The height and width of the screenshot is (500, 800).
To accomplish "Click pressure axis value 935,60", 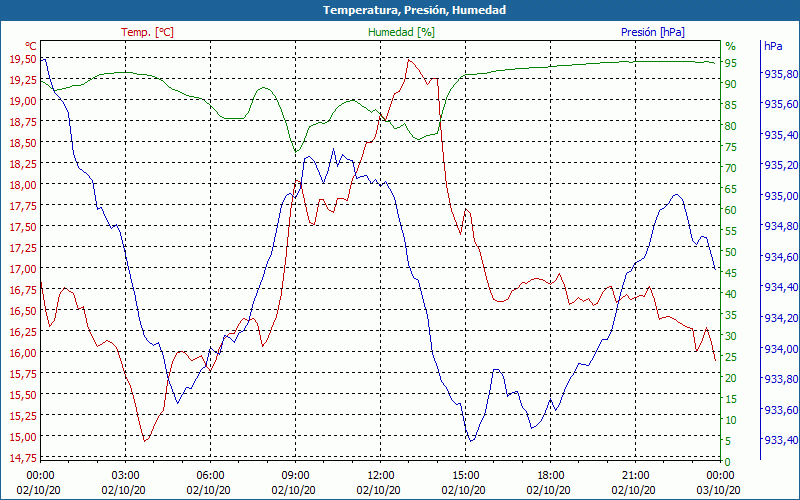I will pos(781,105).
